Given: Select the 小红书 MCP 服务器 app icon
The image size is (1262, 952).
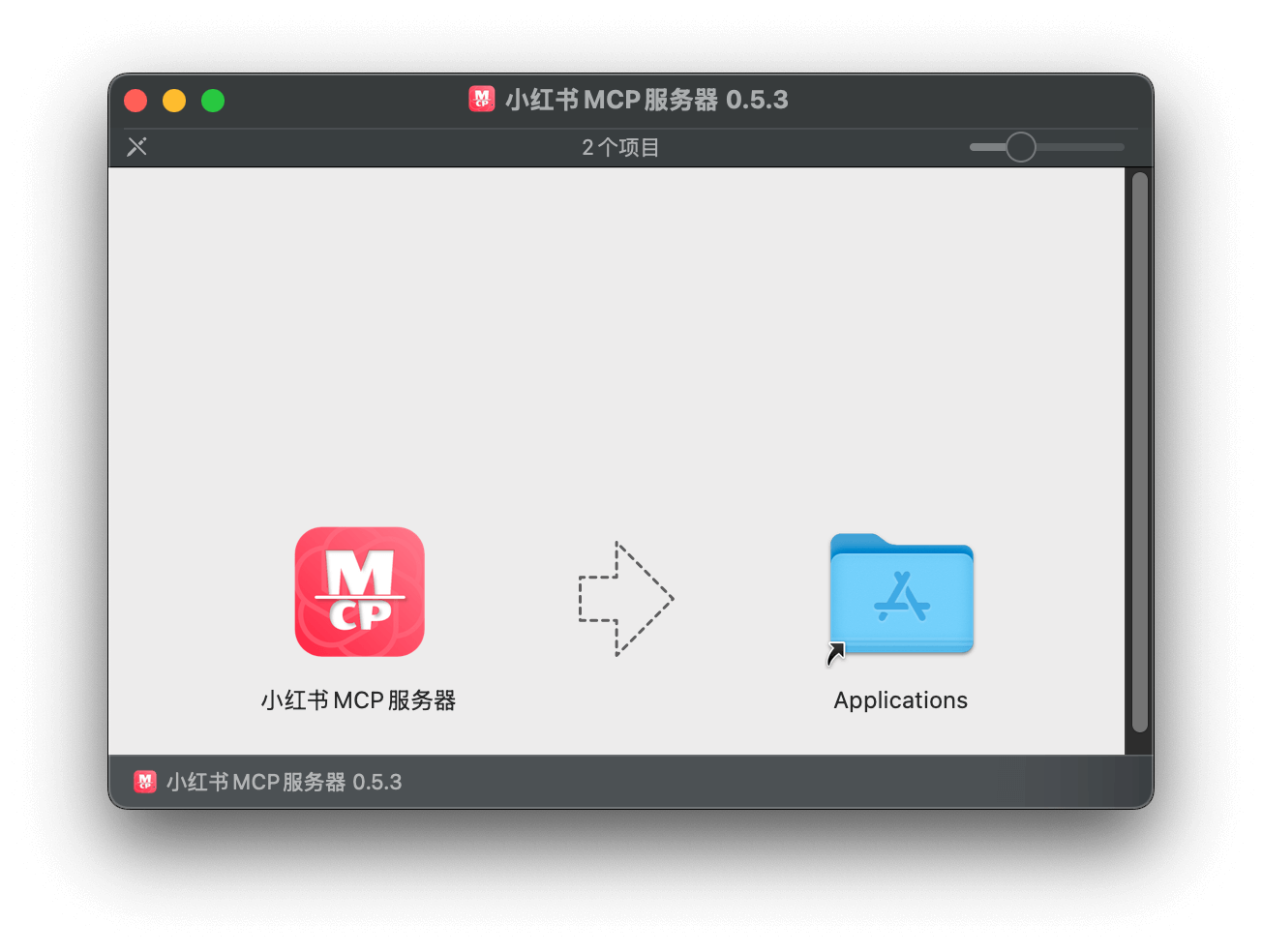Looking at the screenshot, I should click(x=359, y=591).
